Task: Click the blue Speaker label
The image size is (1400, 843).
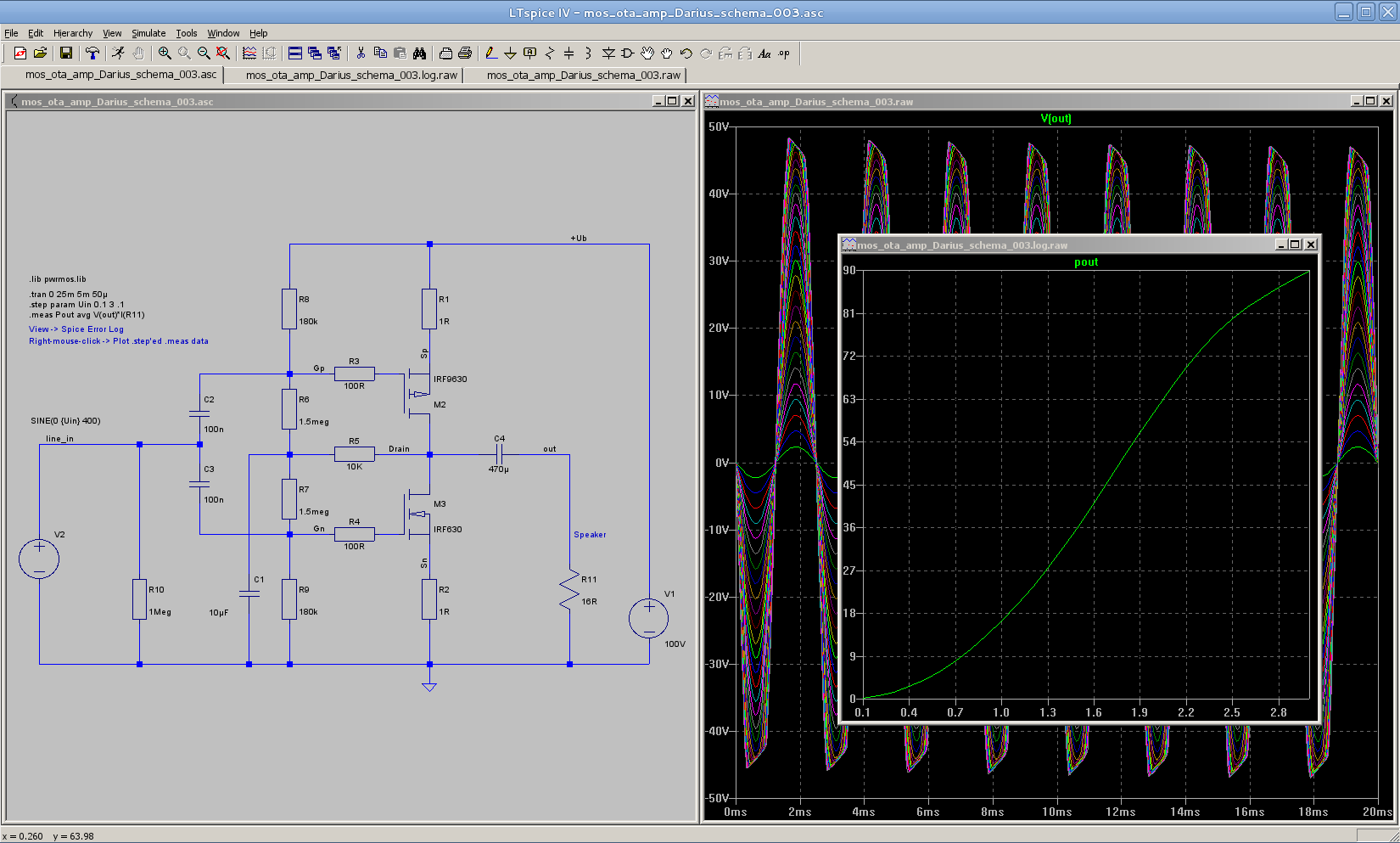Action: (590, 535)
